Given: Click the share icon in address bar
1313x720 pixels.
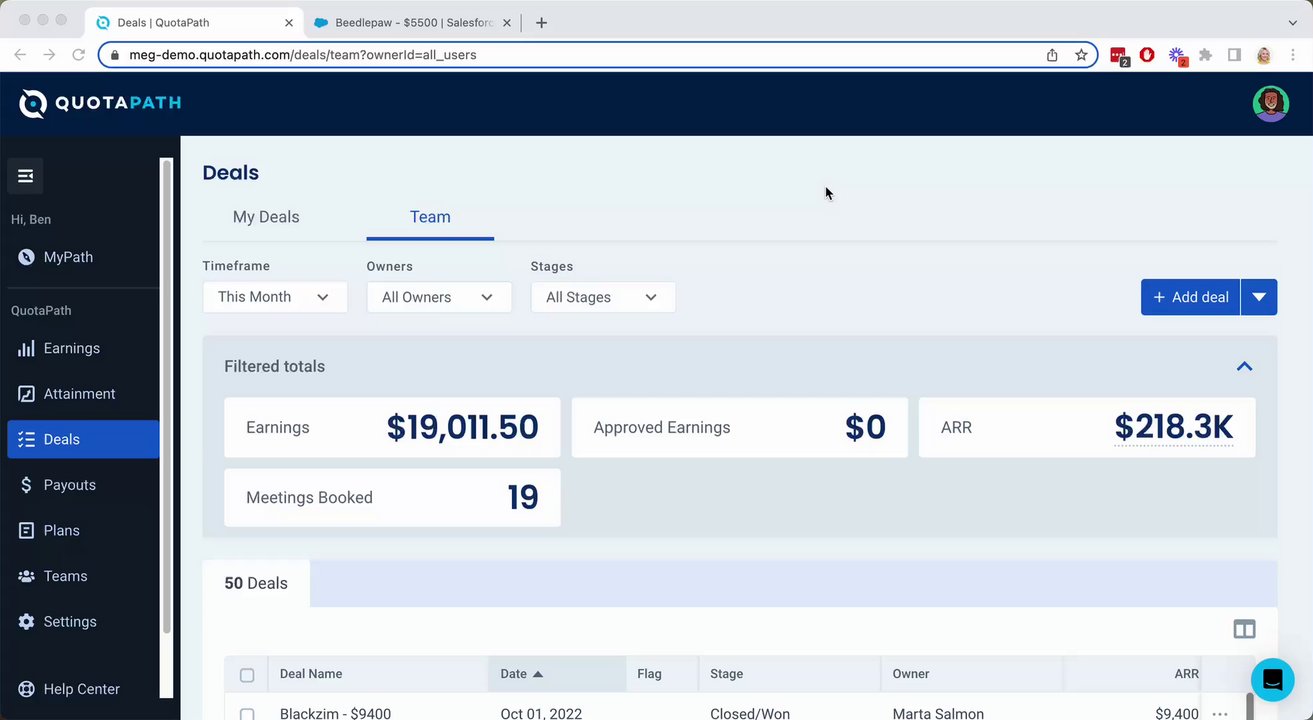Looking at the screenshot, I should click(1052, 55).
